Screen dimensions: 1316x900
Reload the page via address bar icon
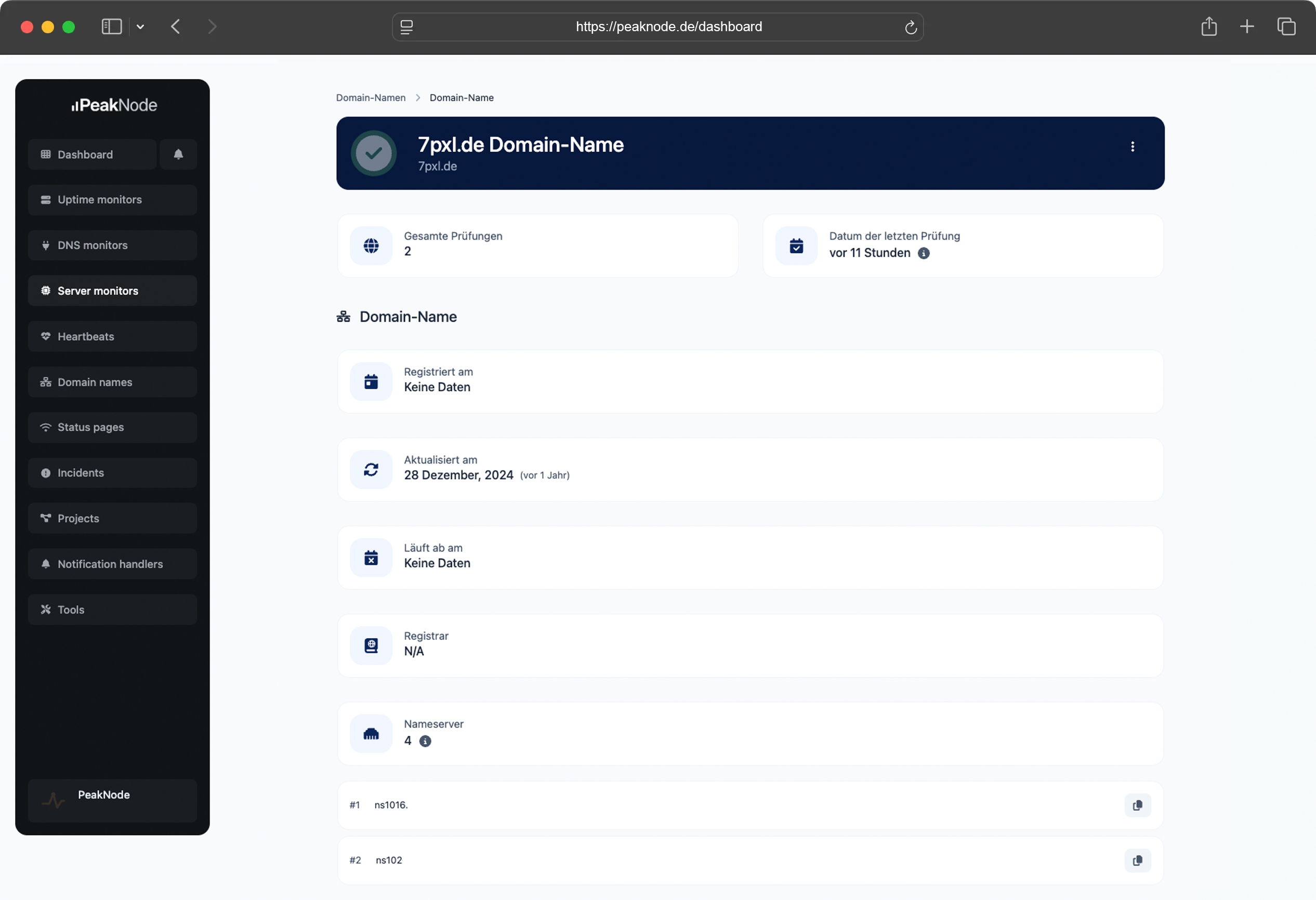tap(910, 27)
